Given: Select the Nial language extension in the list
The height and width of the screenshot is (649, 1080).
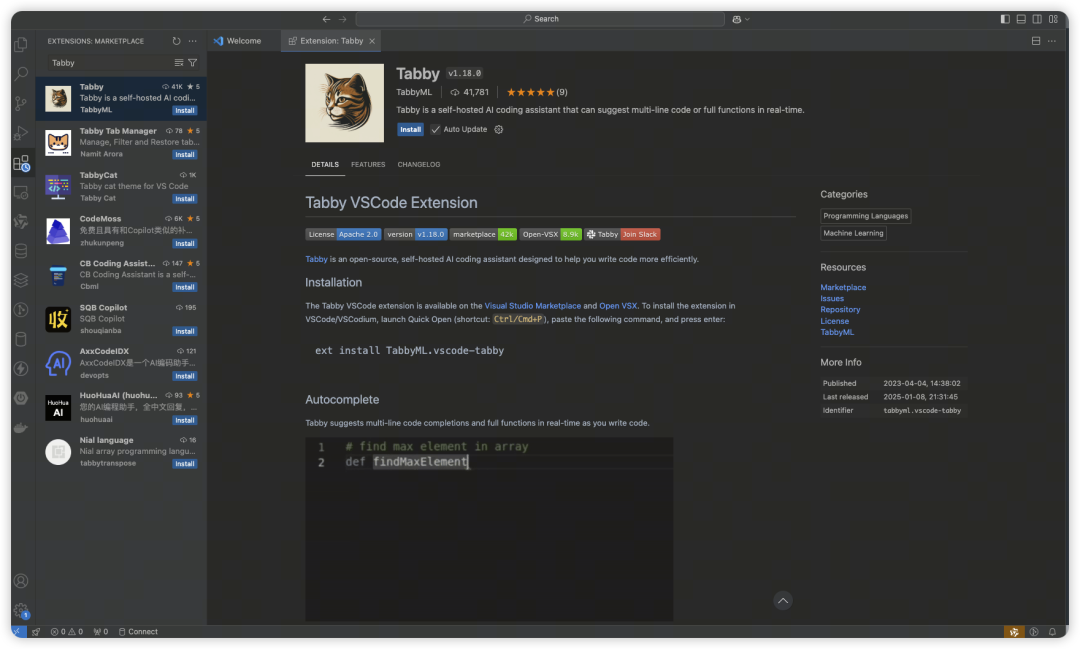Looking at the screenshot, I should tap(121, 452).
